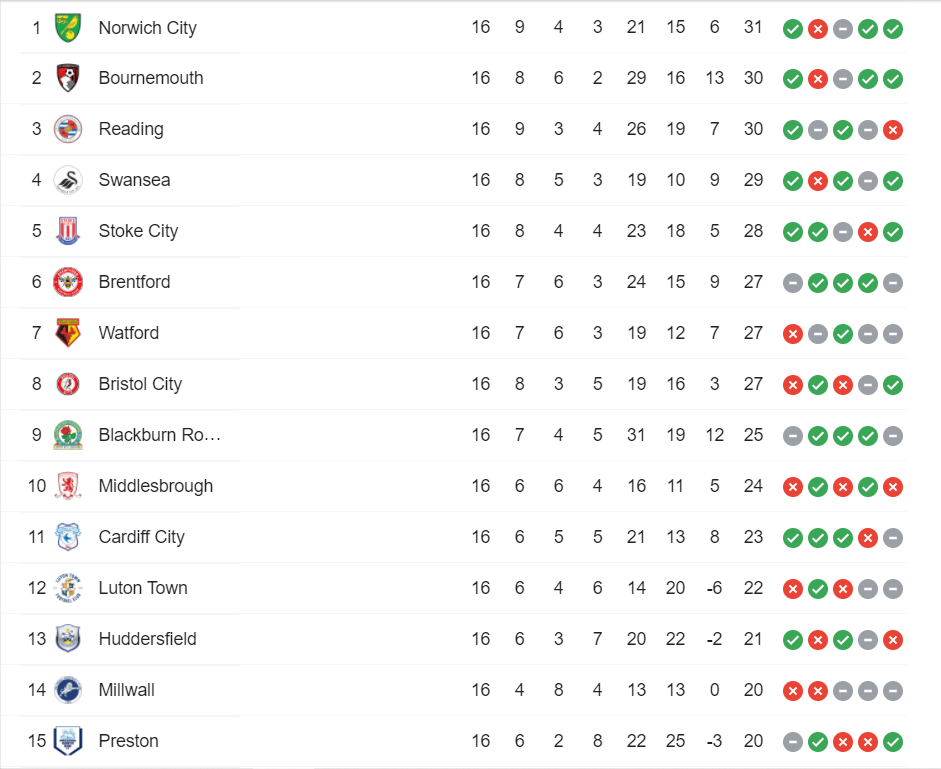The width and height of the screenshot is (941, 769).
Task: Click the Bournemouth club crest
Action: 68,78
